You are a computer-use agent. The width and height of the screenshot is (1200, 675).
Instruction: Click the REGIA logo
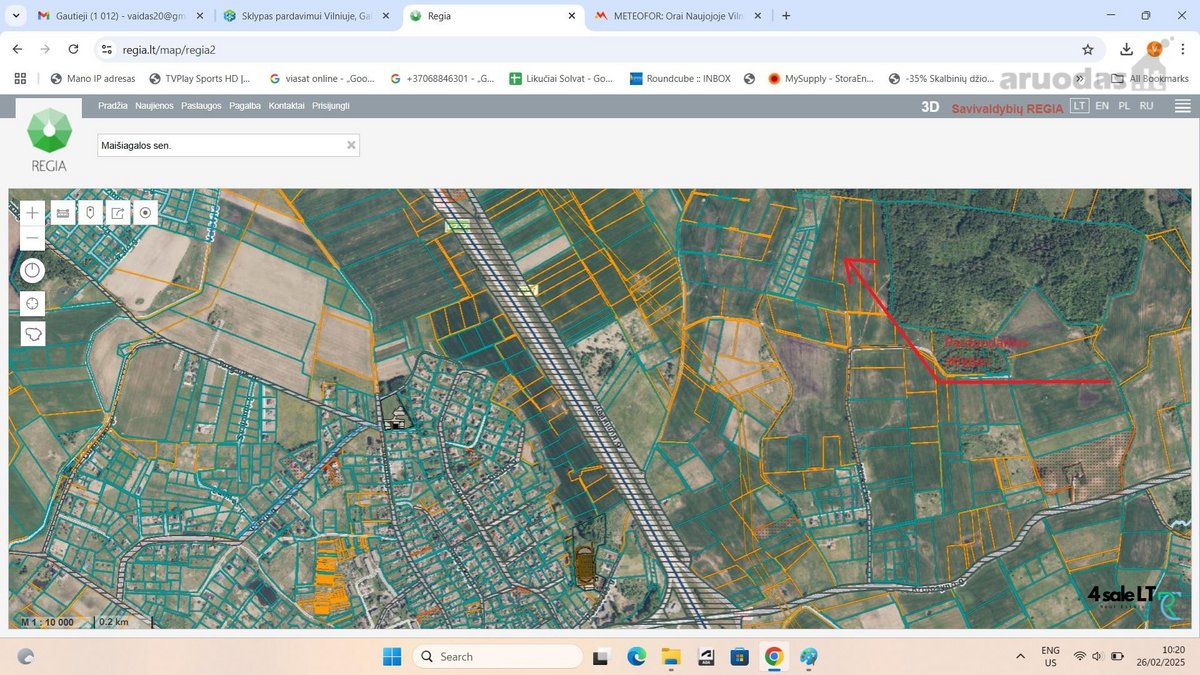click(48, 140)
